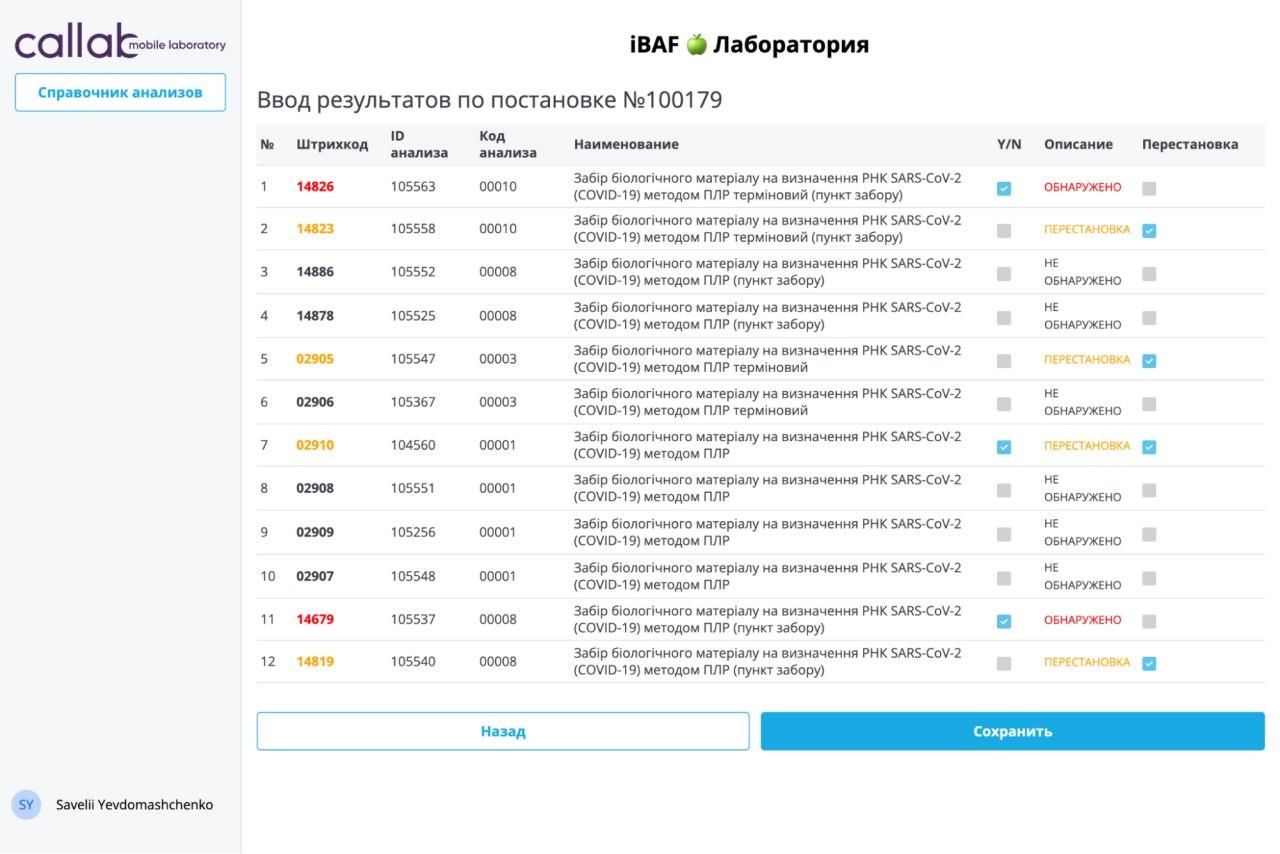1280x854 pixels.
Task: Save results with the Сохранить button
Action: pos(1012,731)
